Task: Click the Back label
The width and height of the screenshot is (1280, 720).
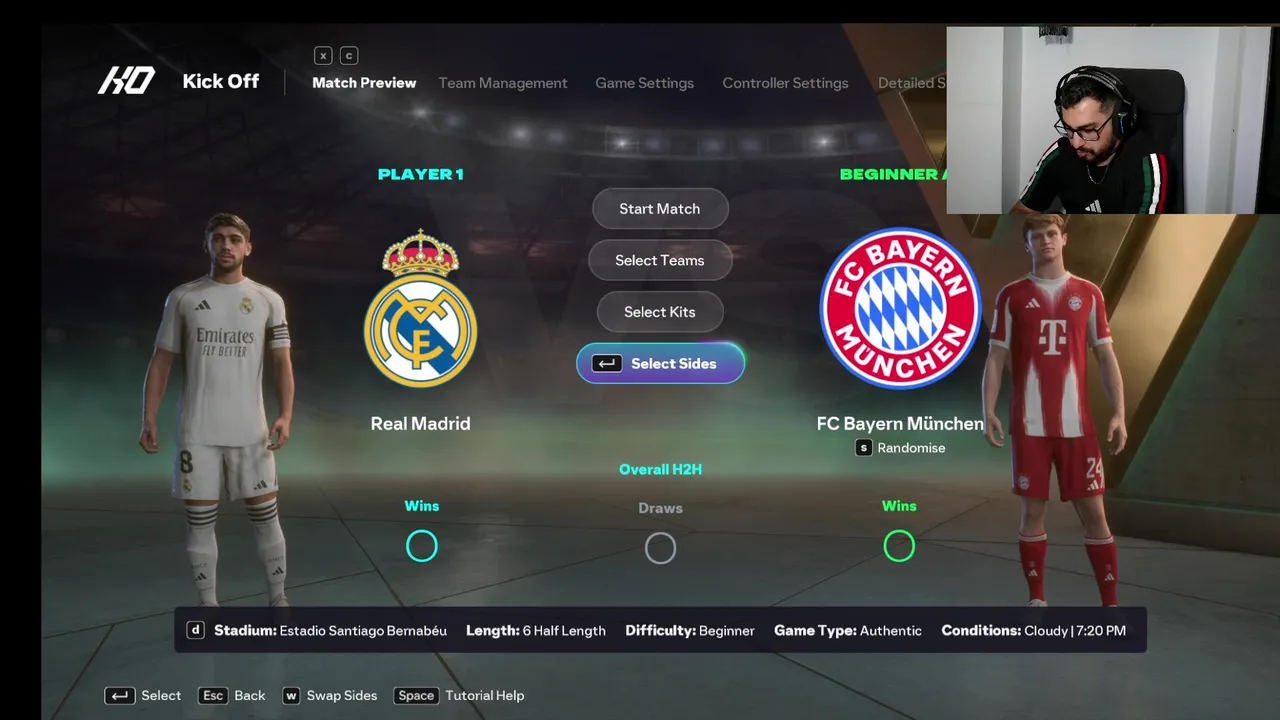Action: click(250, 696)
